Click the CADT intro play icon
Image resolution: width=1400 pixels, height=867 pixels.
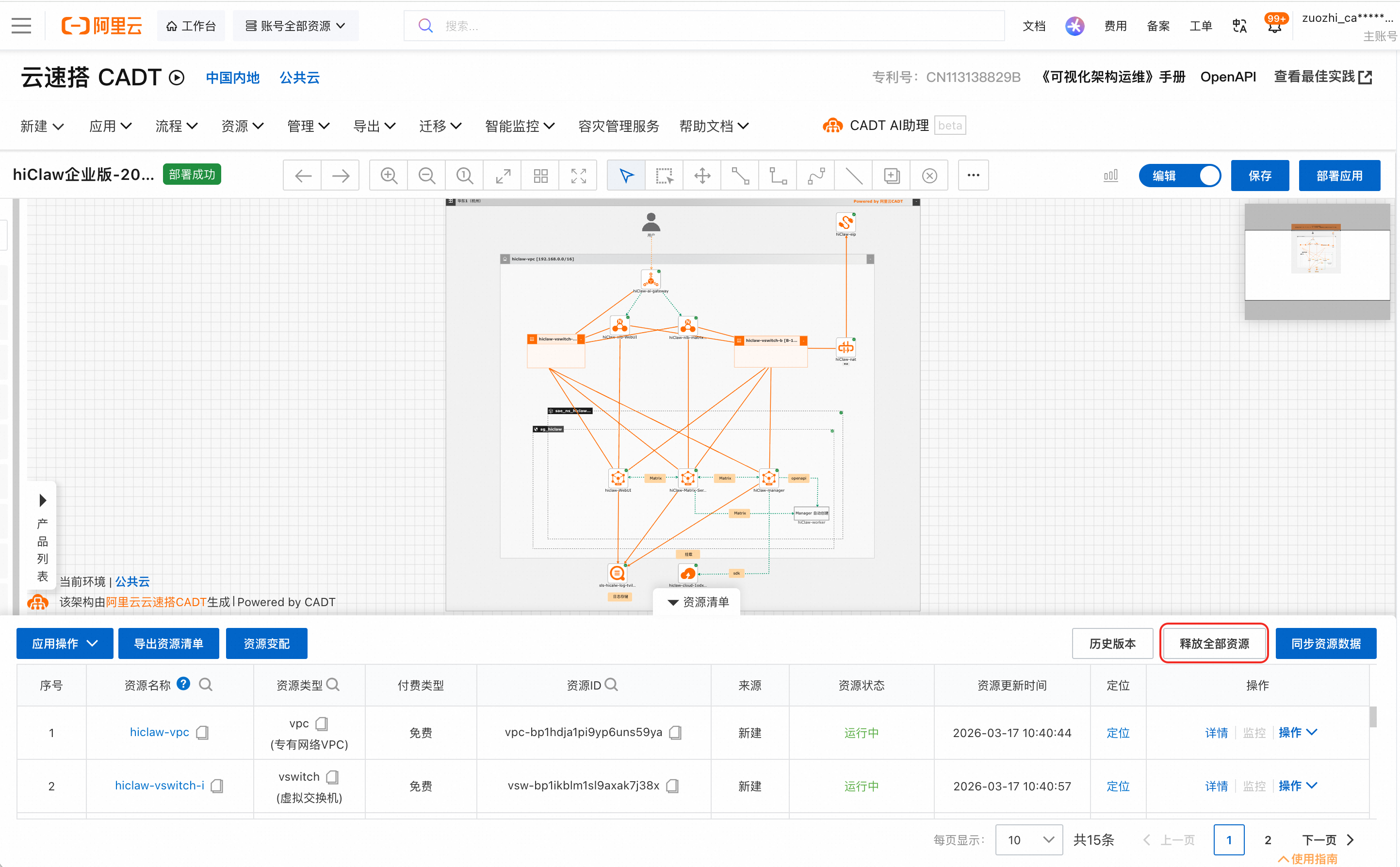click(177, 78)
